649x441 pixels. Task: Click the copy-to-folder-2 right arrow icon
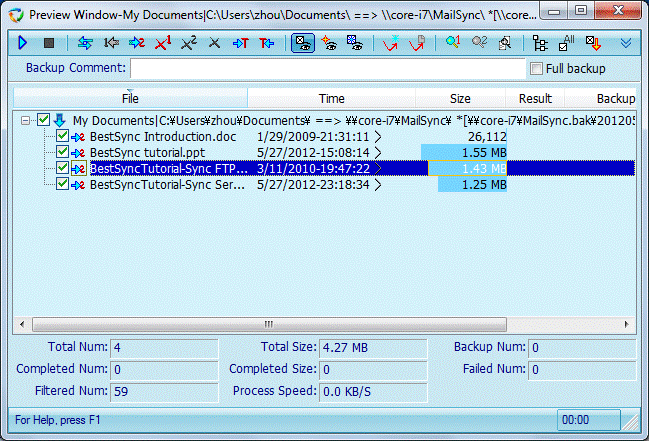[x=137, y=43]
